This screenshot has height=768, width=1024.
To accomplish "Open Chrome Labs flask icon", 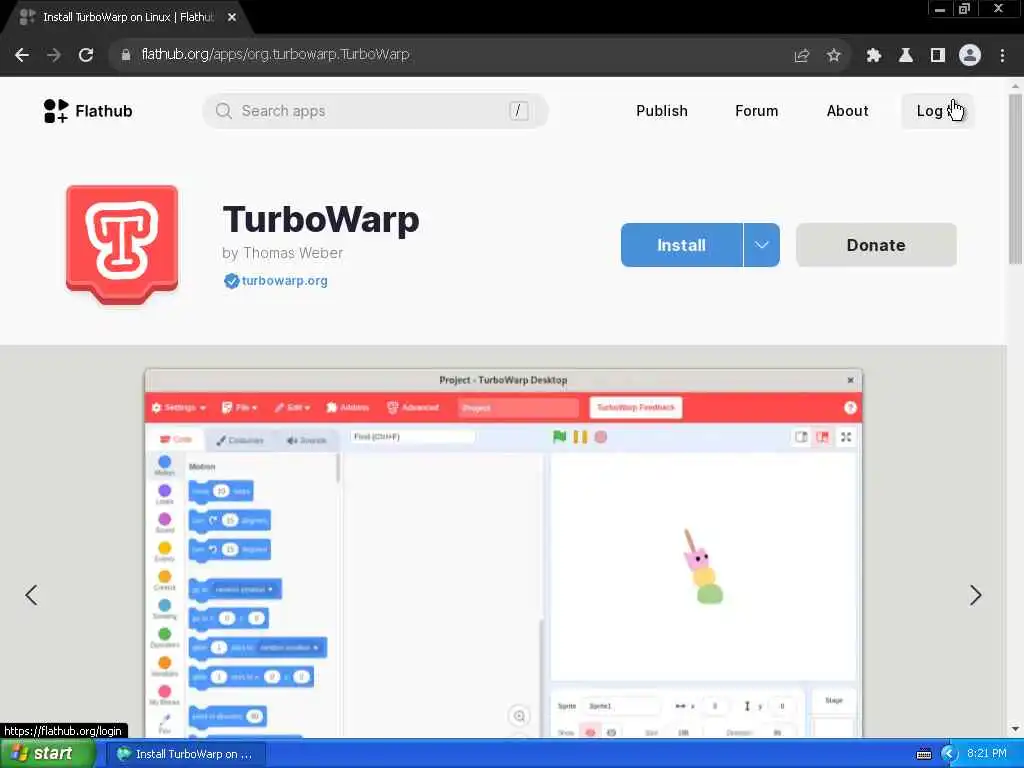I will click(x=906, y=56).
